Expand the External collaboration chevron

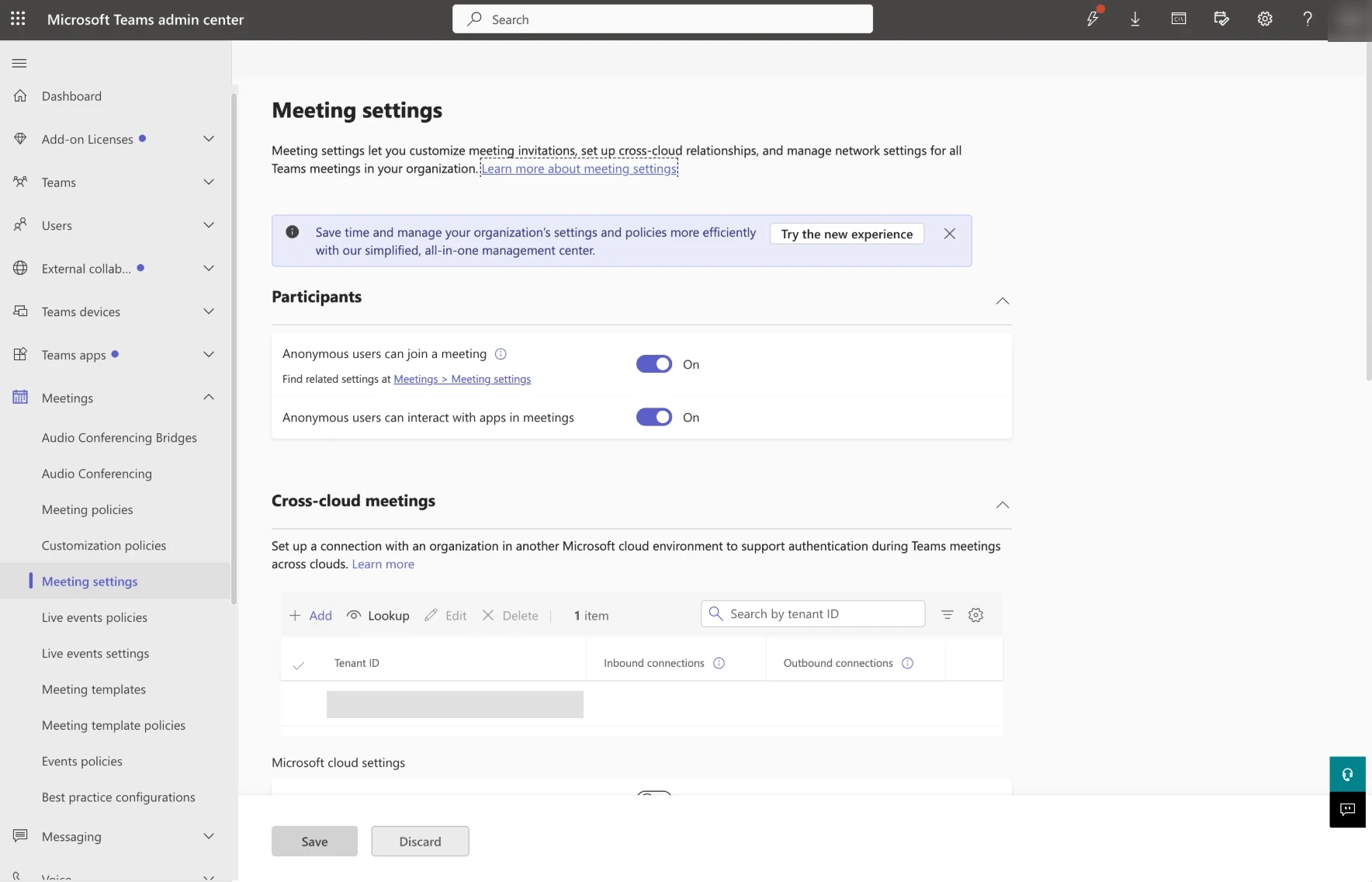(209, 268)
